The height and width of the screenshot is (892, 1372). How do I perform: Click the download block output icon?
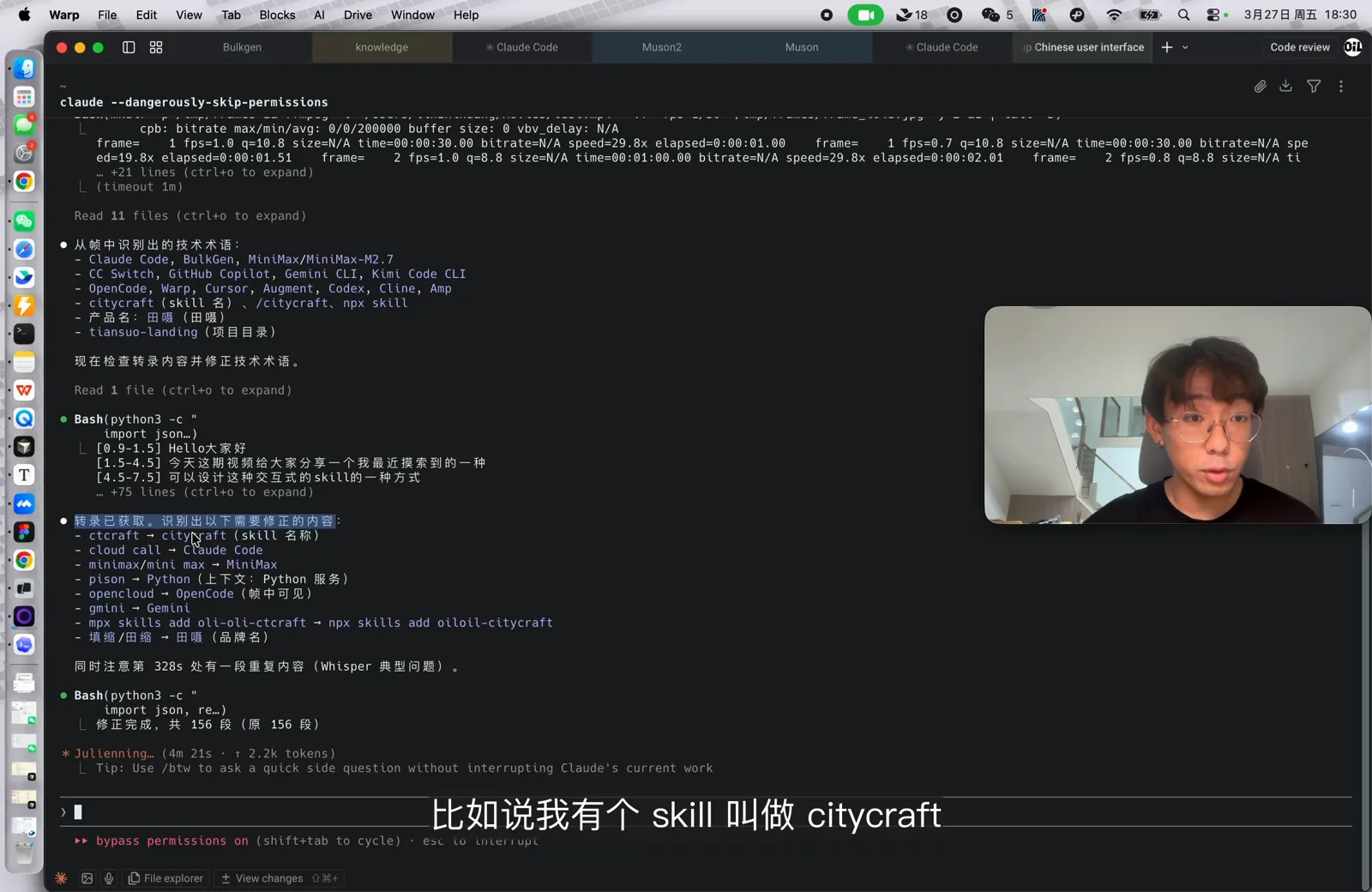pyautogui.click(x=1285, y=86)
